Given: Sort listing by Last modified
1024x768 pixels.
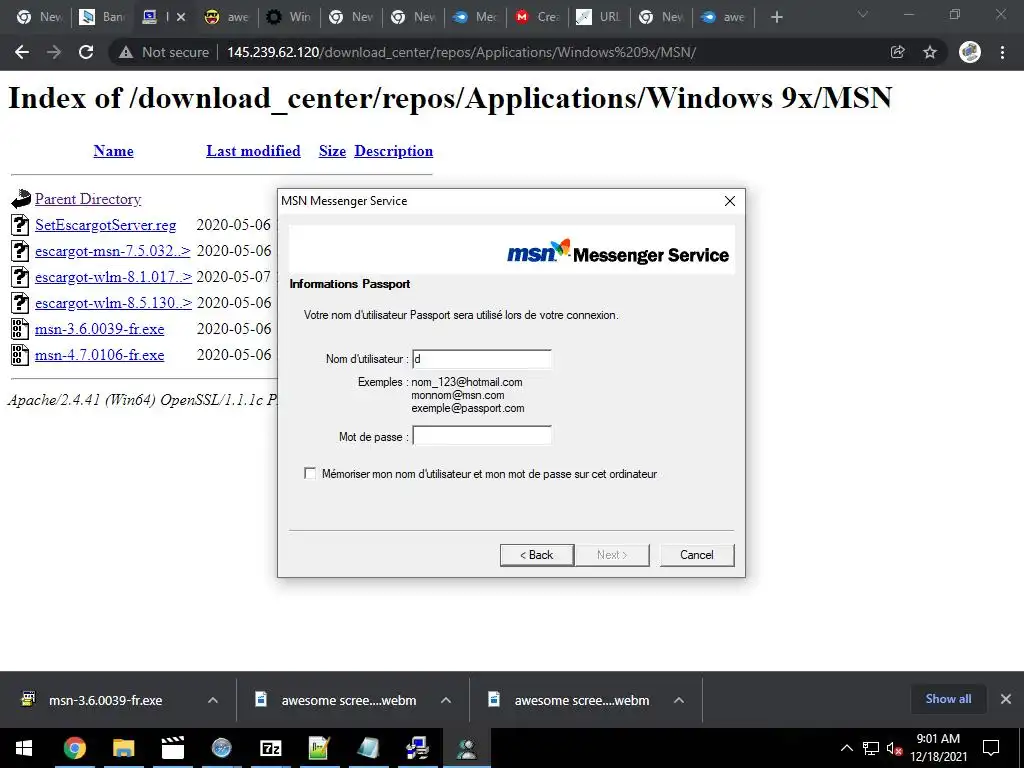Looking at the screenshot, I should click(253, 151).
